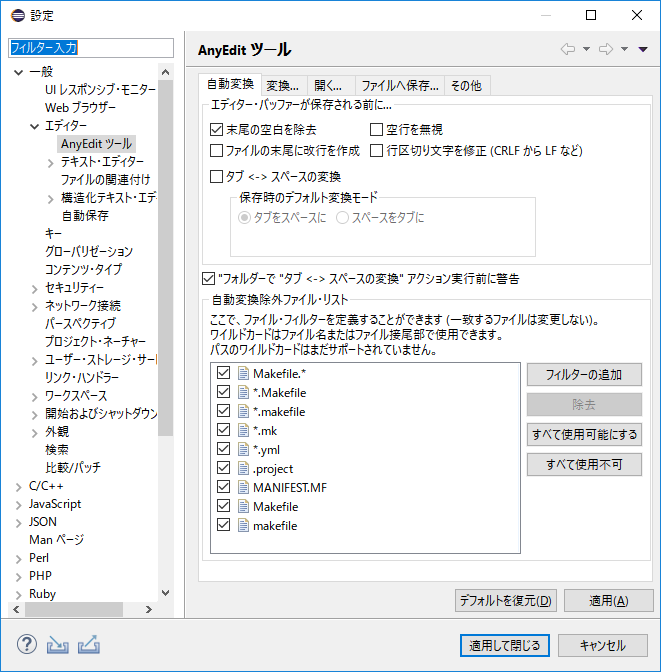
Task: Click the file icon next to Makefile.*
Action: 243,373
